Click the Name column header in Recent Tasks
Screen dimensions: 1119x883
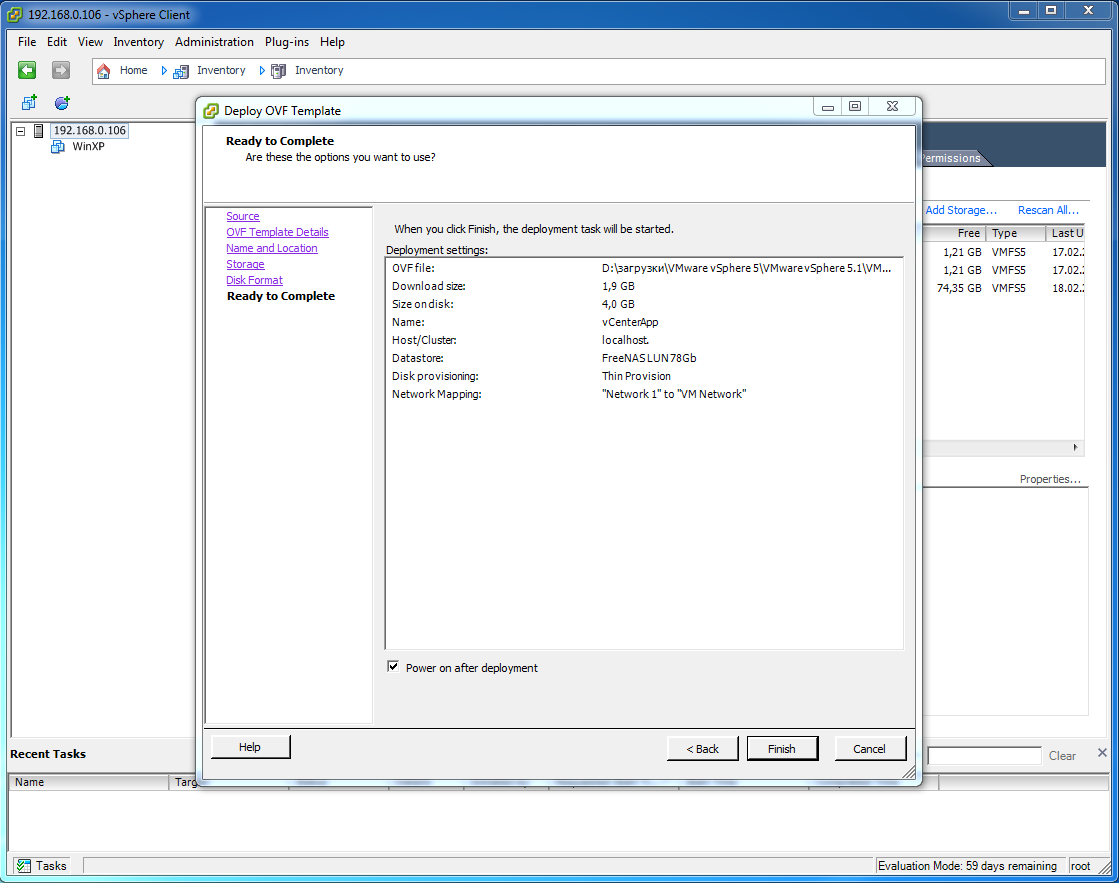[x=88, y=782]
